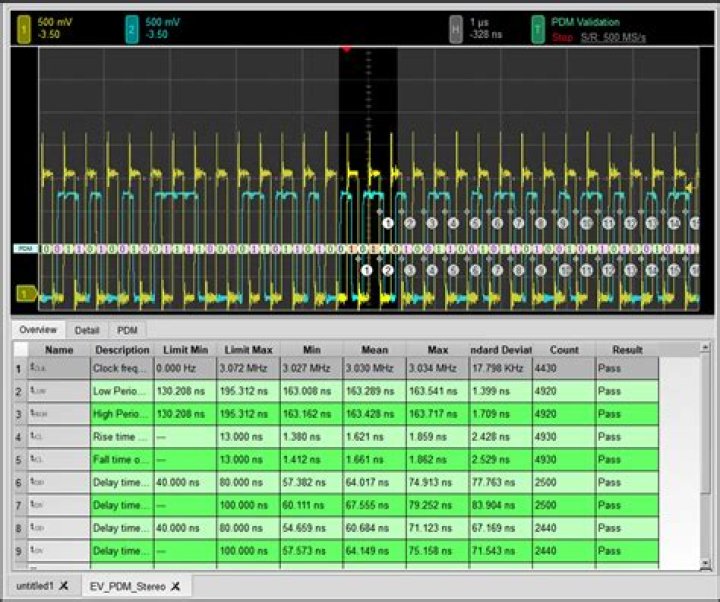Select the '0.000 Hz' limit min cell
The height and width of the screenshot is (602, 720).
pos(186,368)
